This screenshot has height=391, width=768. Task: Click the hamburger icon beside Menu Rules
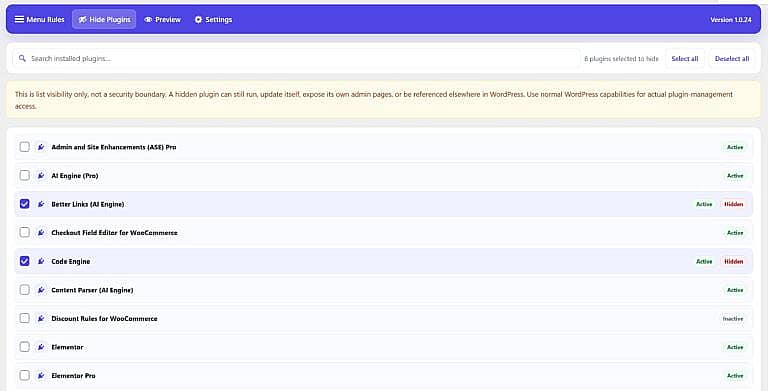[x=19, y=20]
